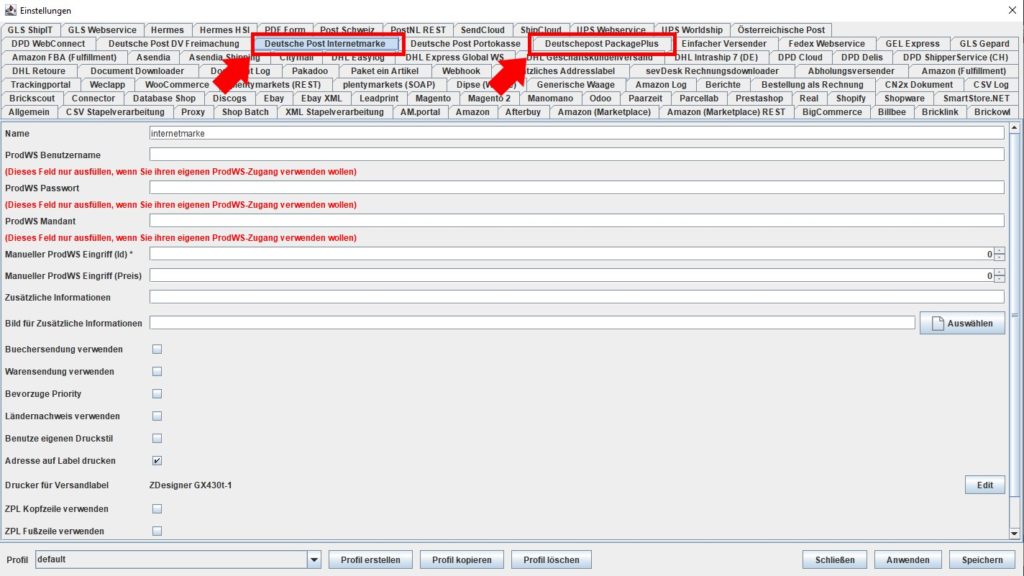Toggle ZPL Kopfzeile verwenden checkbox
Screen dimensions: 1024x576
pos(157,509)
